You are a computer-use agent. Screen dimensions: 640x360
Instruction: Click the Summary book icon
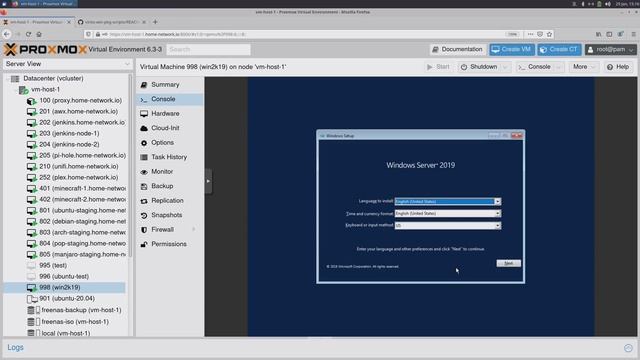click(144, 85)
